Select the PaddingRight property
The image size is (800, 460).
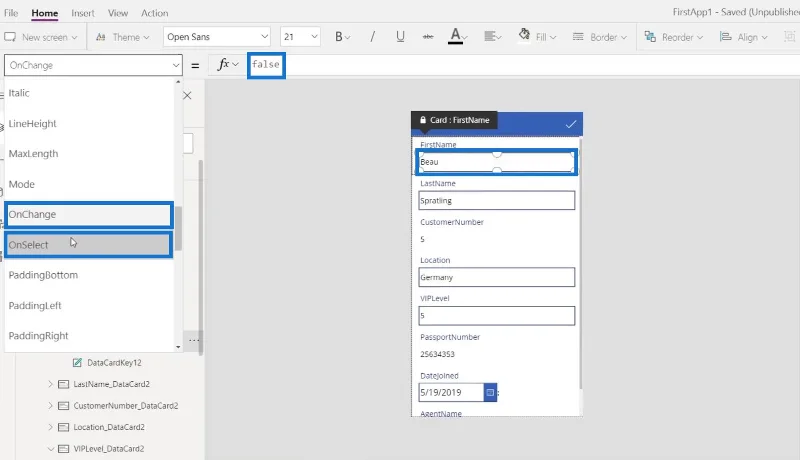[89, 336]
